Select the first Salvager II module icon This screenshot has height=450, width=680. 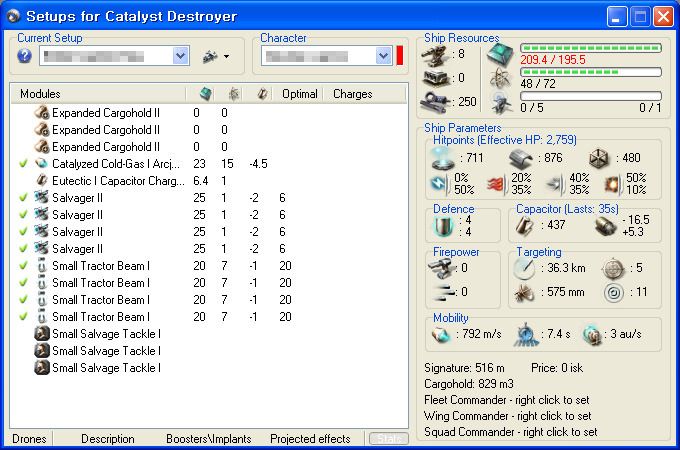42,198
